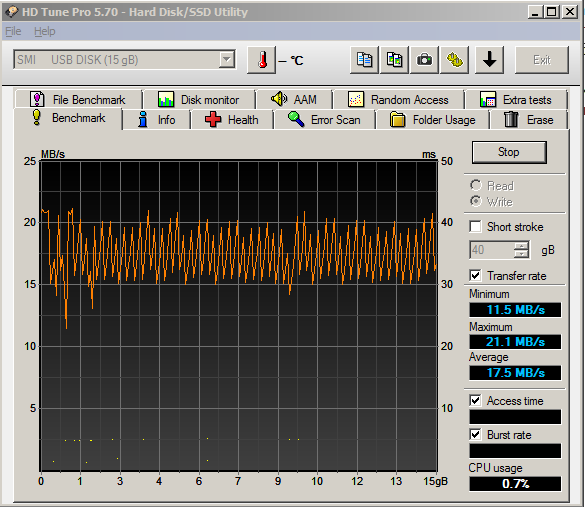The height and width of the screenshot is (507, 585).
Task: Switch to the Random Access tab
Action: 398,100
